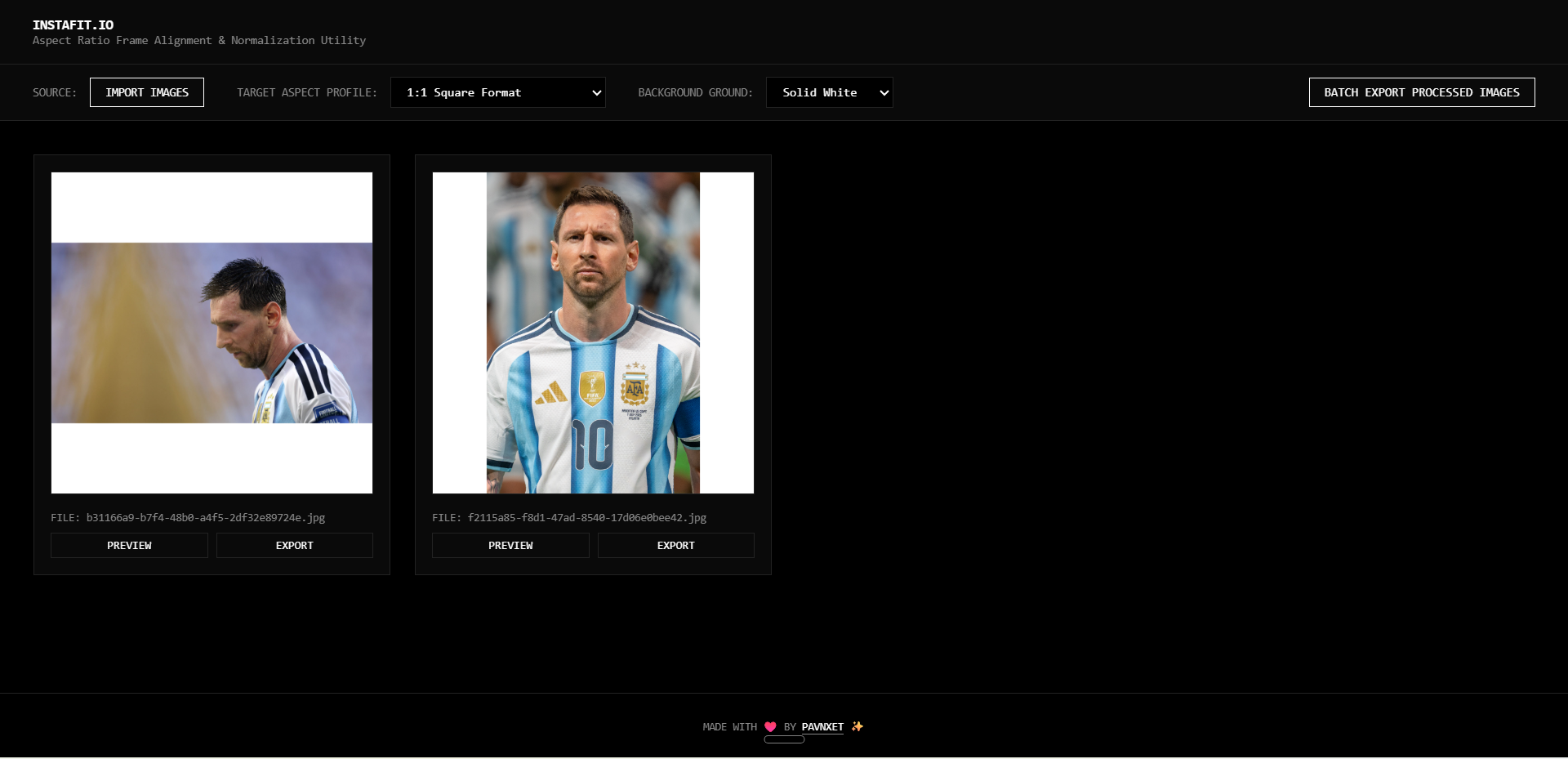Open the Background Ground dropdown
Image resolution: width=1568 pixels, height=759 pixels.
(830, 92)
